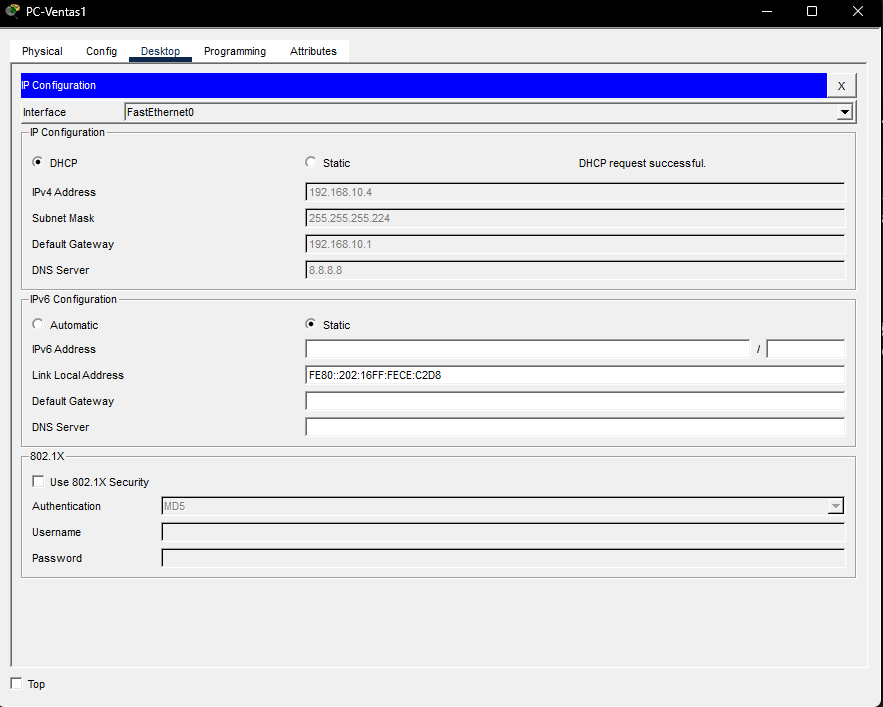
Task: Click the 802.1X Password field
Action: coord(503,558)
